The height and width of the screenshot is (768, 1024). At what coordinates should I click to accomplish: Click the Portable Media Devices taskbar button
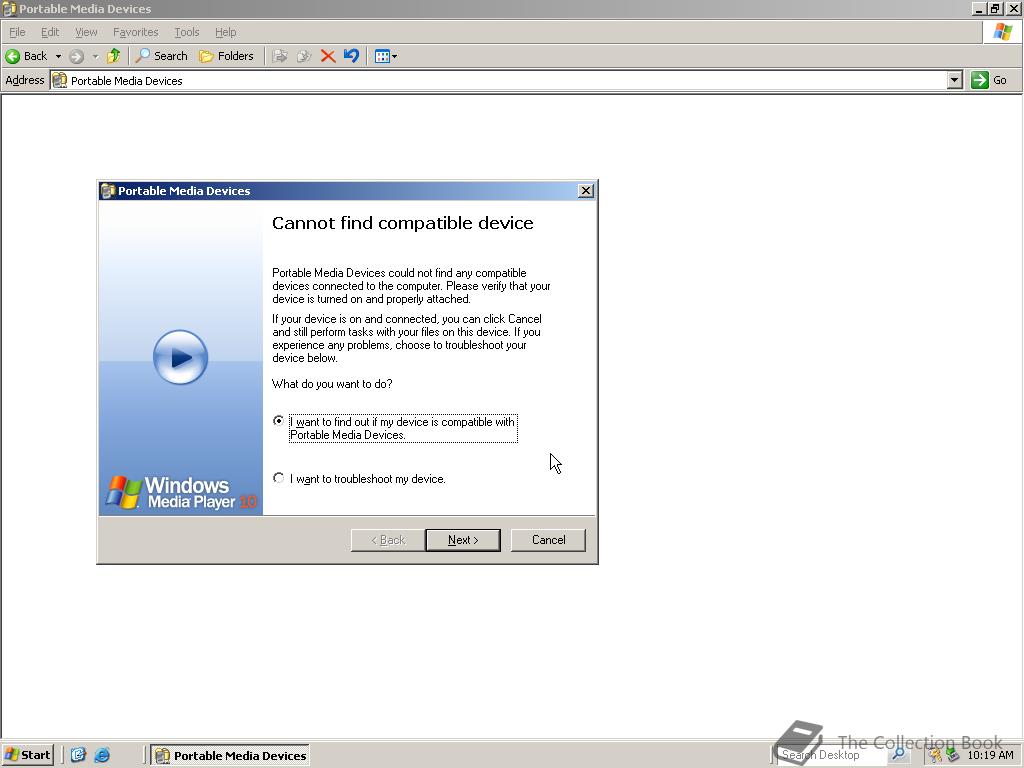[x=230, y=756]
